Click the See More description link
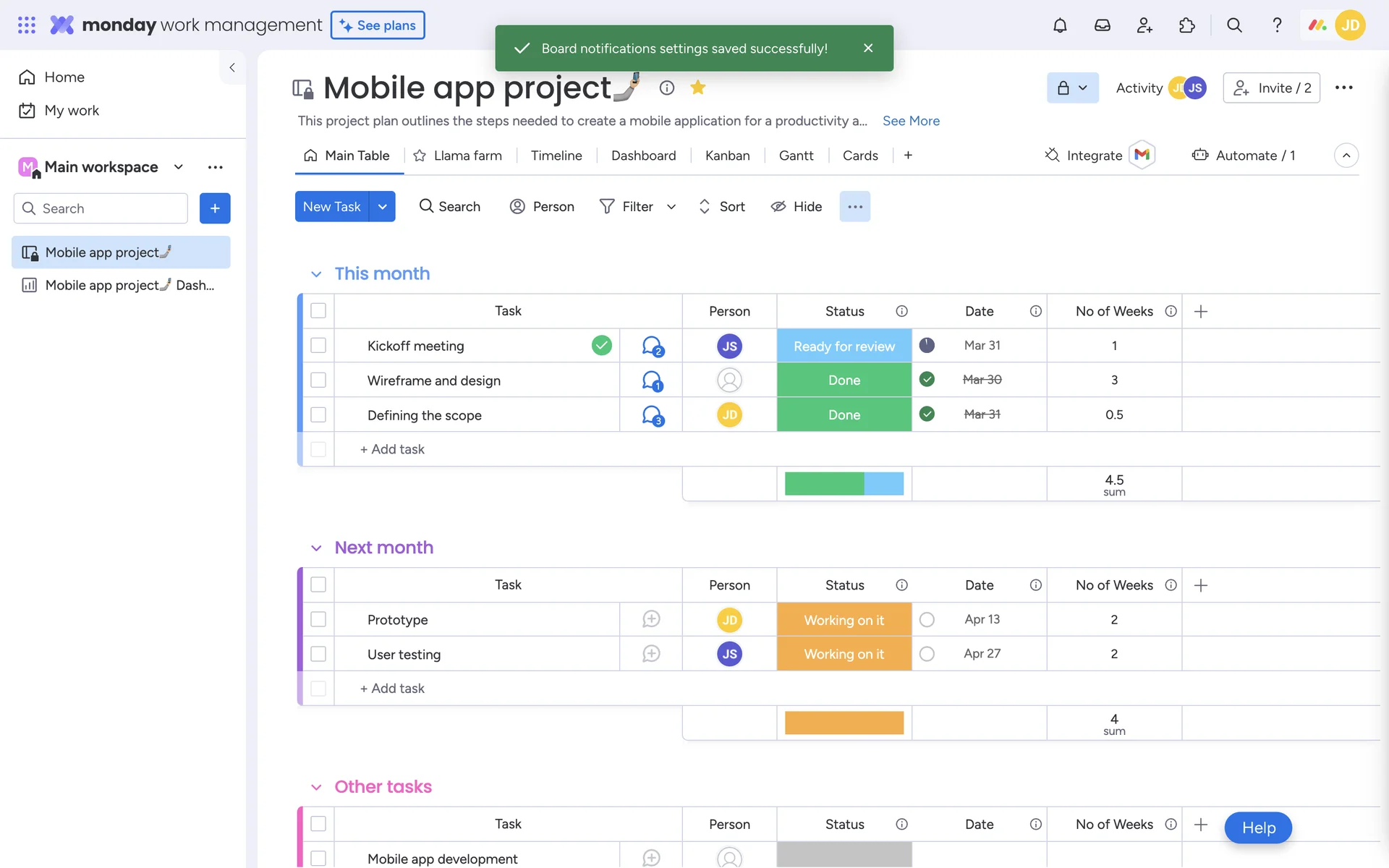This screenshot has height=868, width=1389. point(911,121)
